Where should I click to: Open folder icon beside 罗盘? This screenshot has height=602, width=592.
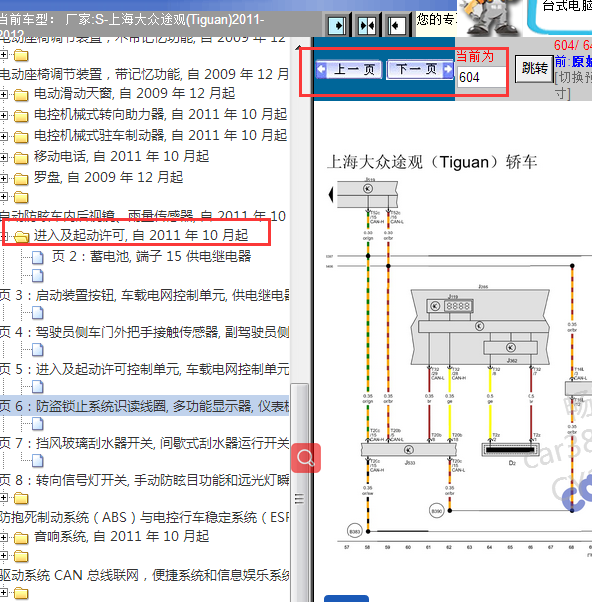[21, 179]
